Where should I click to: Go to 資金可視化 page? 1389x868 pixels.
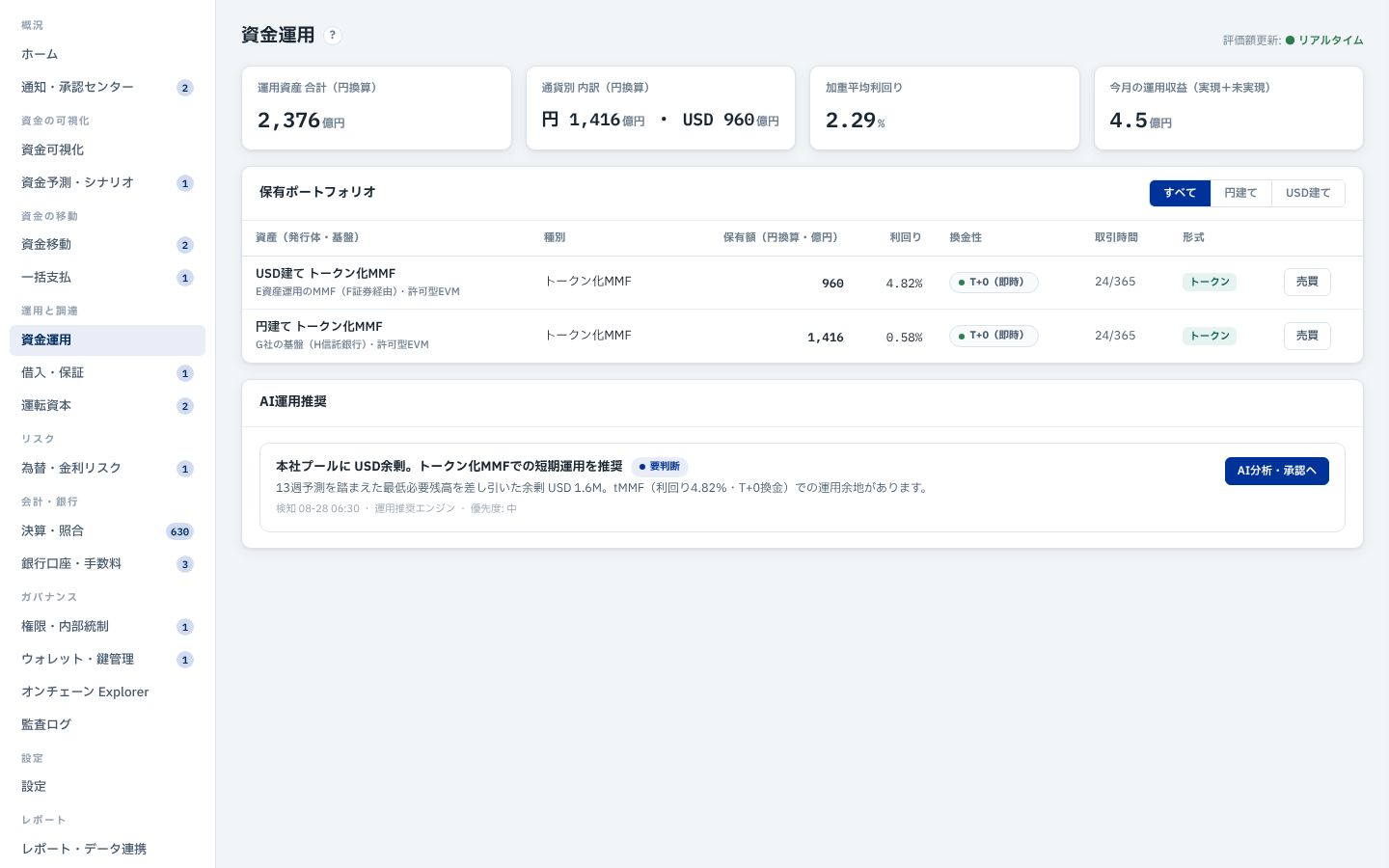click(107, 149)
